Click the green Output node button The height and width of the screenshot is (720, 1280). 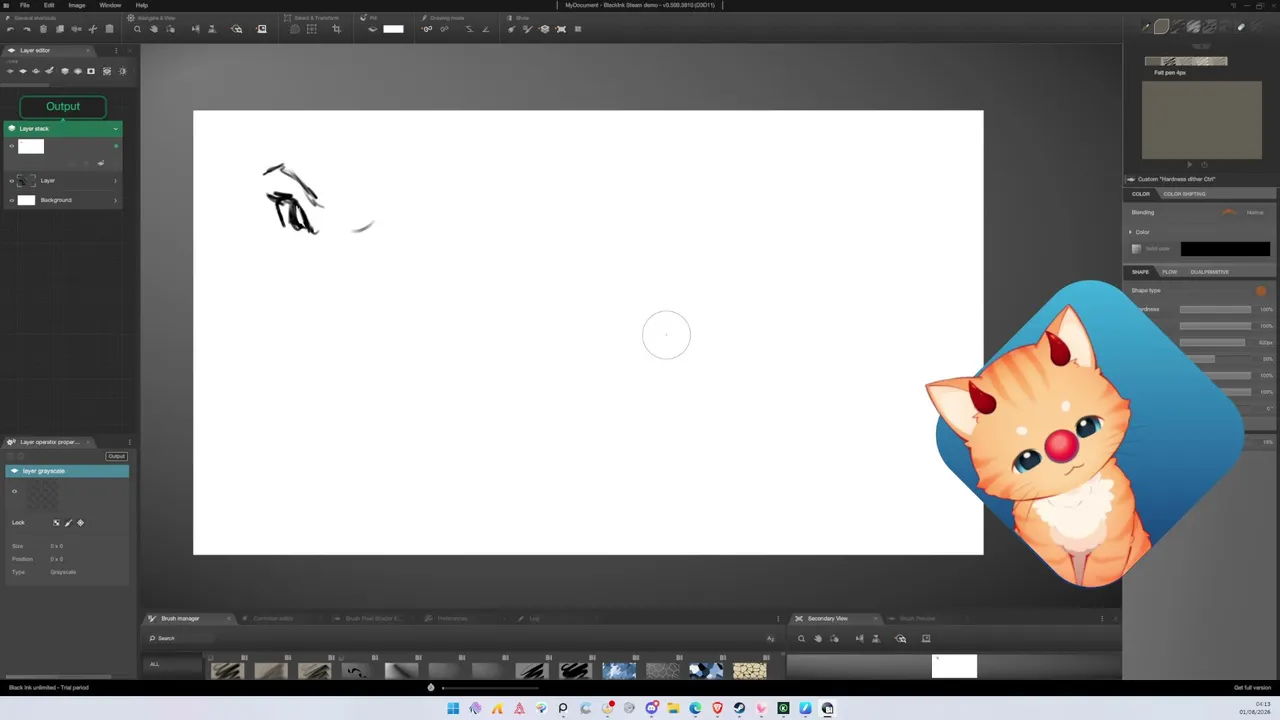click(x=63, y=106)
